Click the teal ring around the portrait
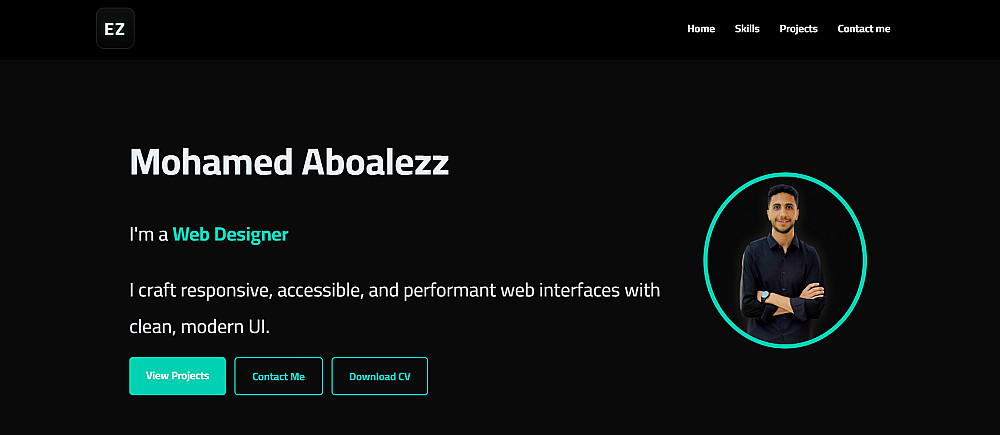 point(706,261)
